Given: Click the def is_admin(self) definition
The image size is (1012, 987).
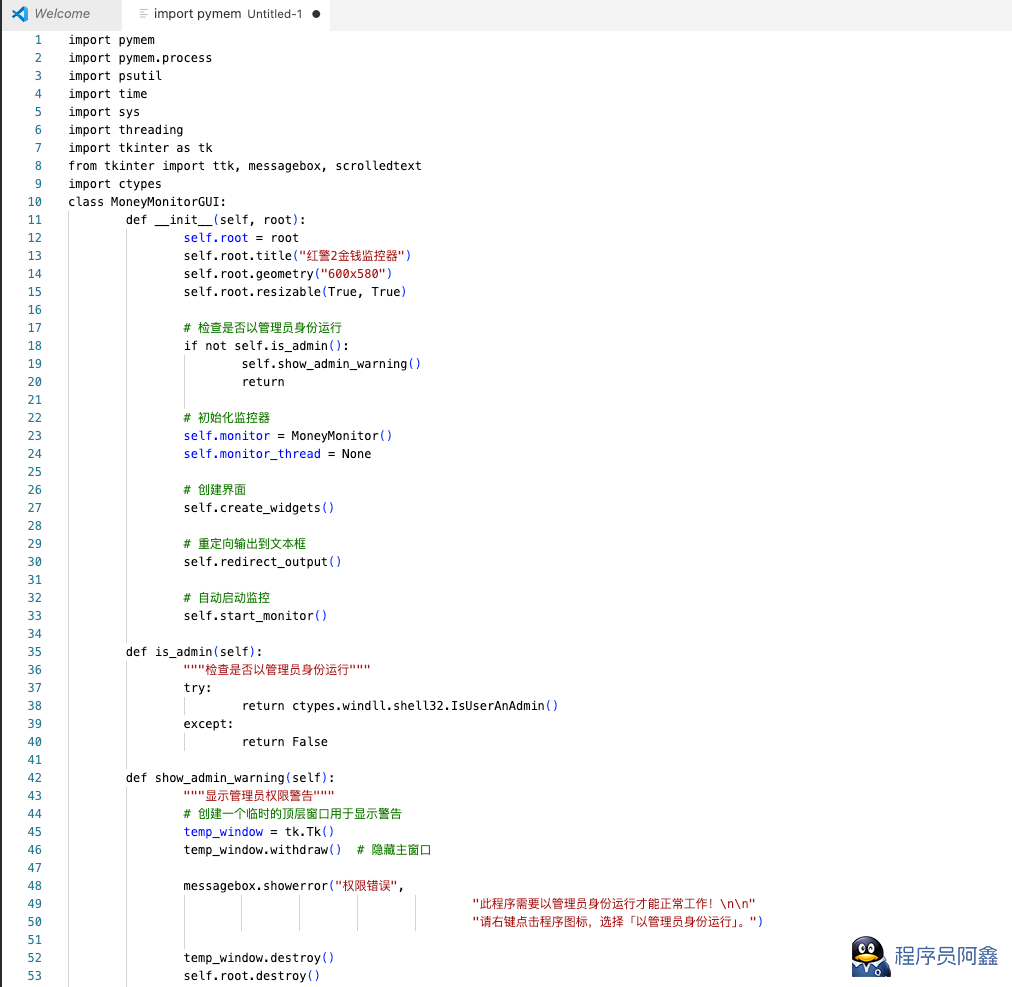Looking at the screenshot, I should (194, 652).
